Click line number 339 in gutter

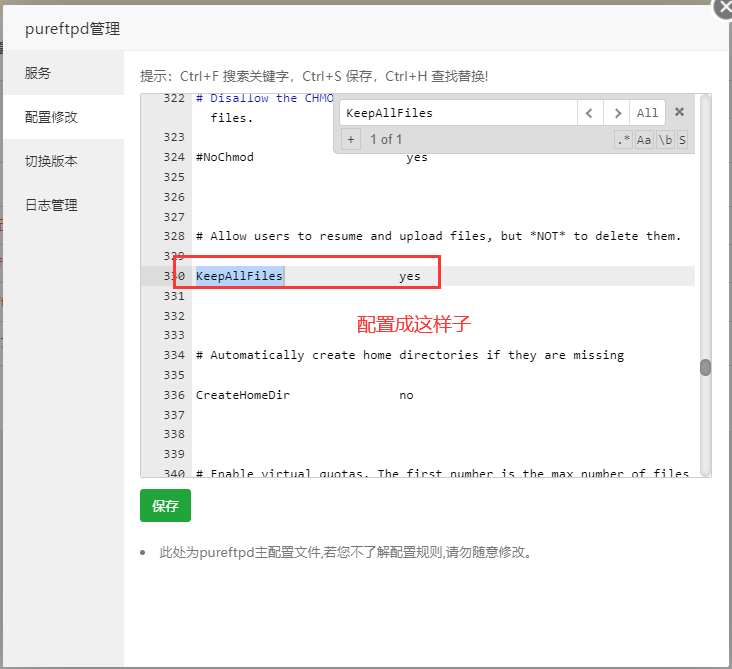174,454
